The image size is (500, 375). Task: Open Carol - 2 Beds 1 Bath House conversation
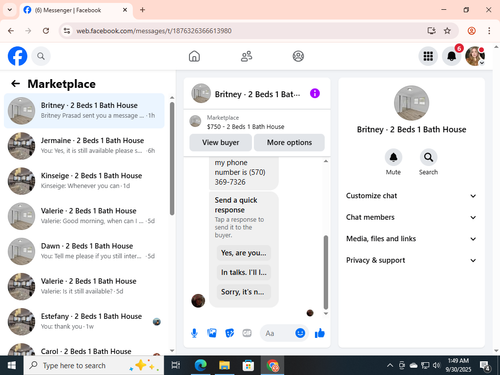click(84, 349)
